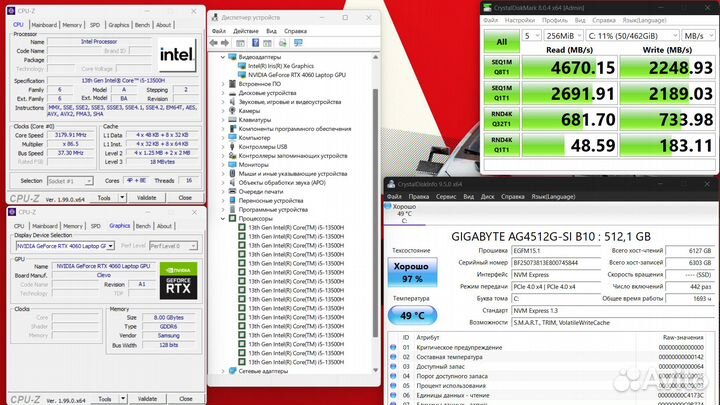
Task: Switch to the Bench tab in CPU-Z processor window
Action: (x=142, y=25)
